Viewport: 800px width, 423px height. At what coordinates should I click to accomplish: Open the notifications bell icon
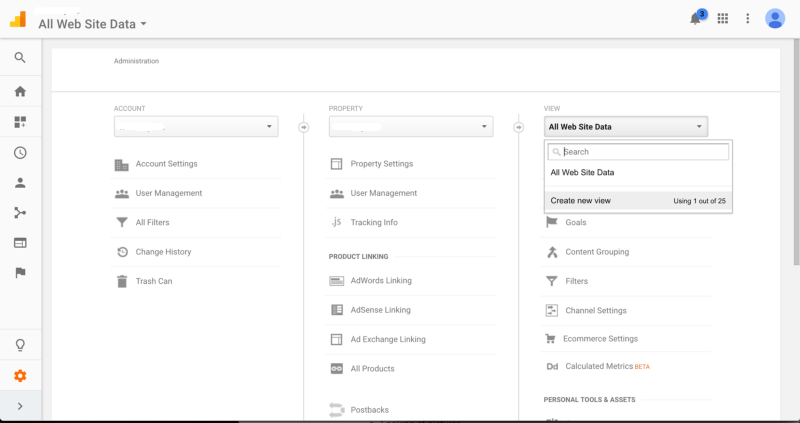click(x=697, y=19)
